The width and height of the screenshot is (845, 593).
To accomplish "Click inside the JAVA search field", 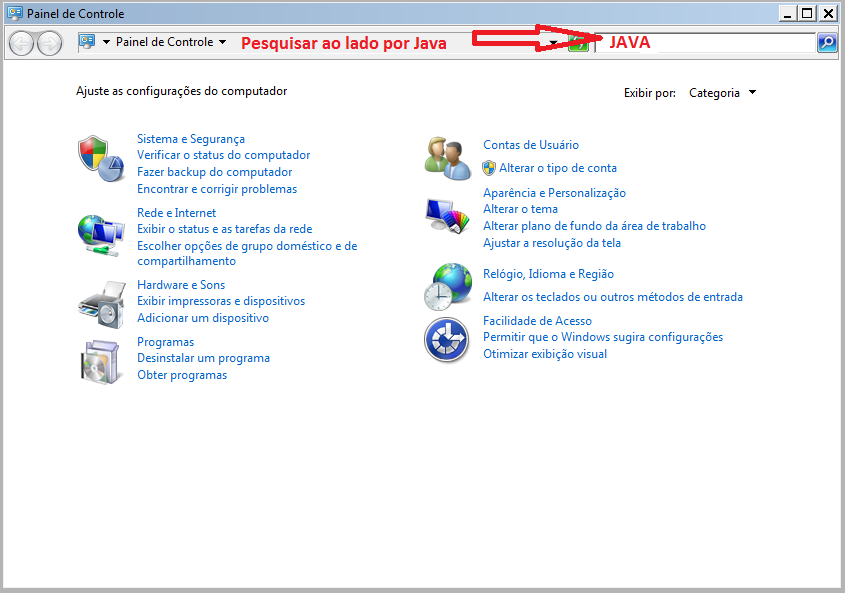I will click(700, 42).
